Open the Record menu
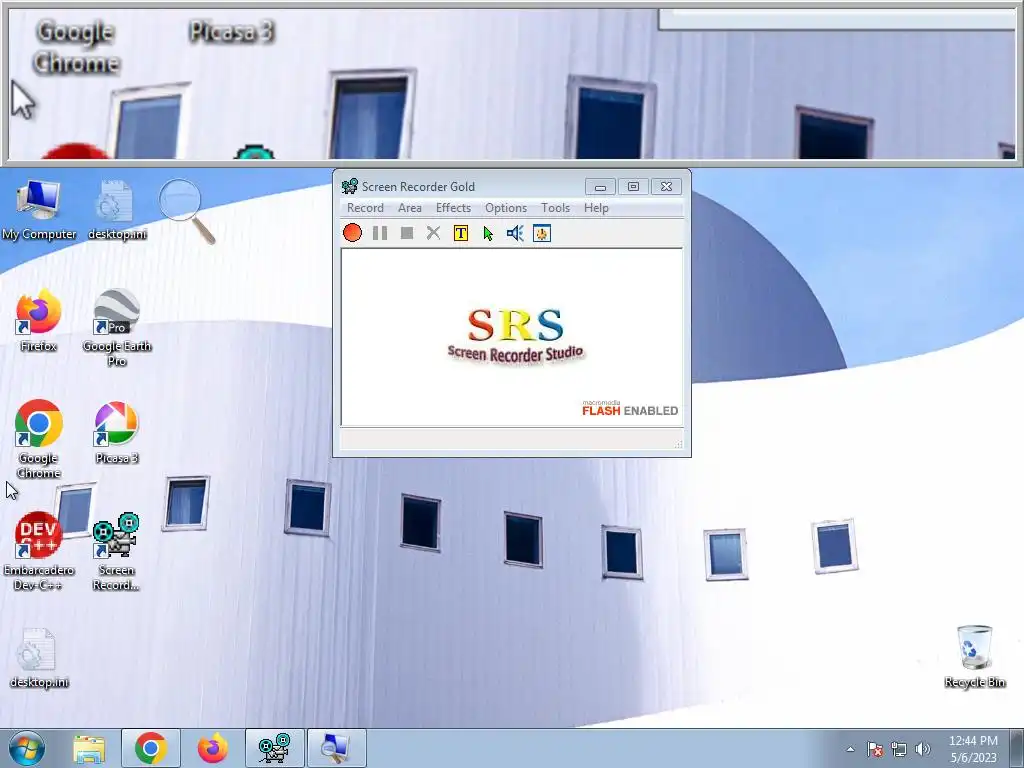Viewport: 1024px width, 768px height. [365, 208]
